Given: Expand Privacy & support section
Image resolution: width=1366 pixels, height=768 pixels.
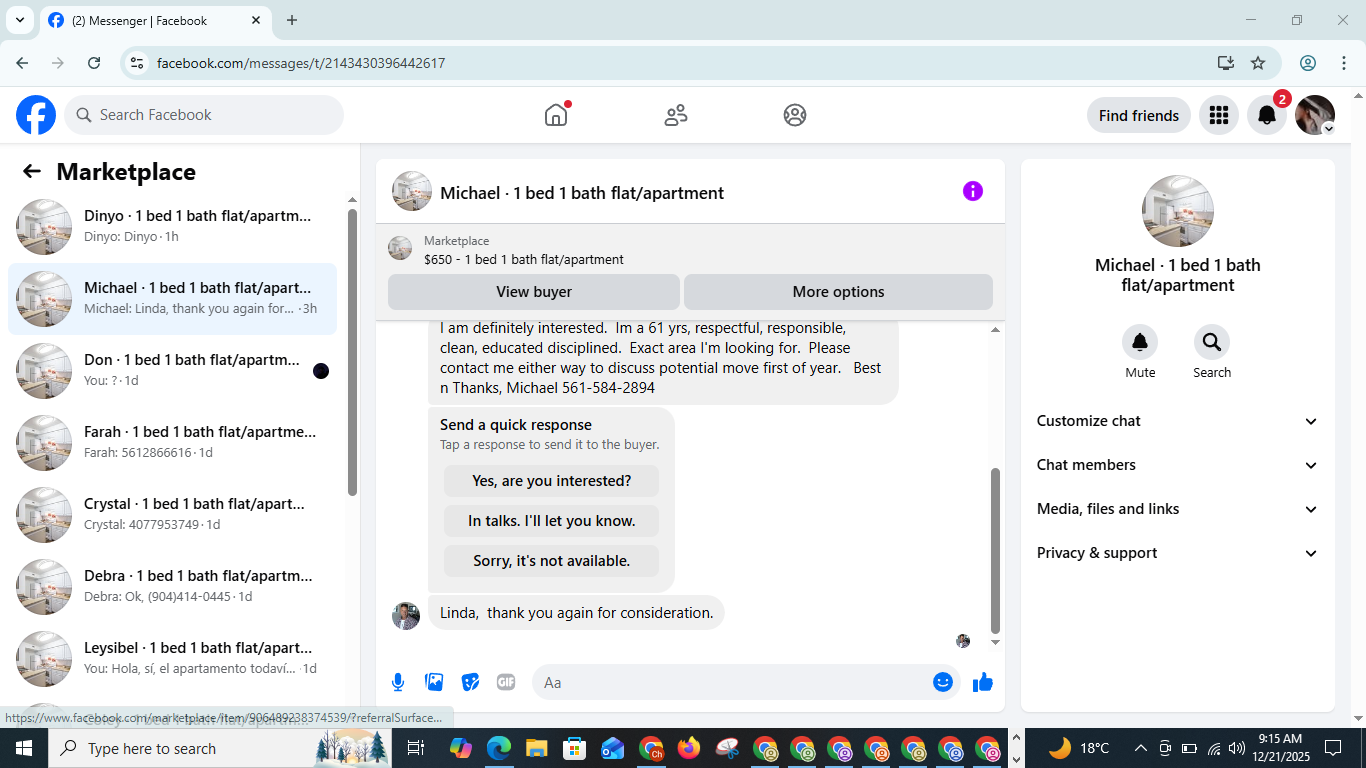Looking at the screenshot, I should pyautogui.click(x=1178, y=553).
